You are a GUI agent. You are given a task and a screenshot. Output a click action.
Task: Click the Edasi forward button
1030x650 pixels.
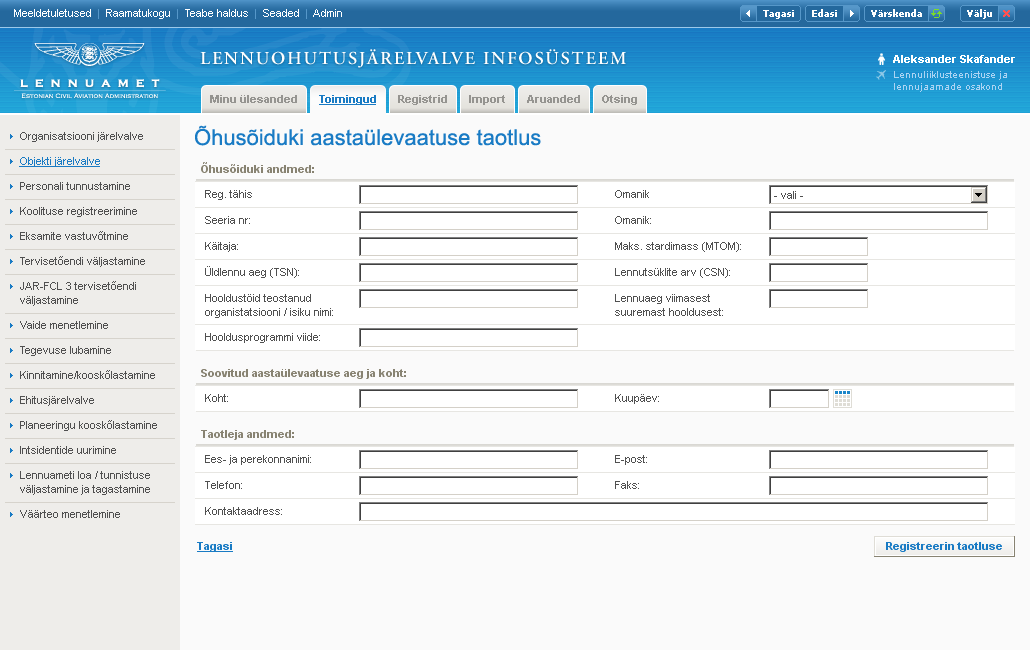[832, 13]
